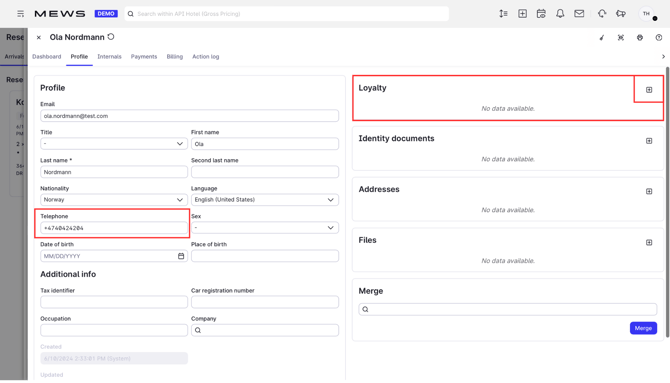The image size is (670, 383).
Task: Click the Company search field
Action: [x=265, y=330]
